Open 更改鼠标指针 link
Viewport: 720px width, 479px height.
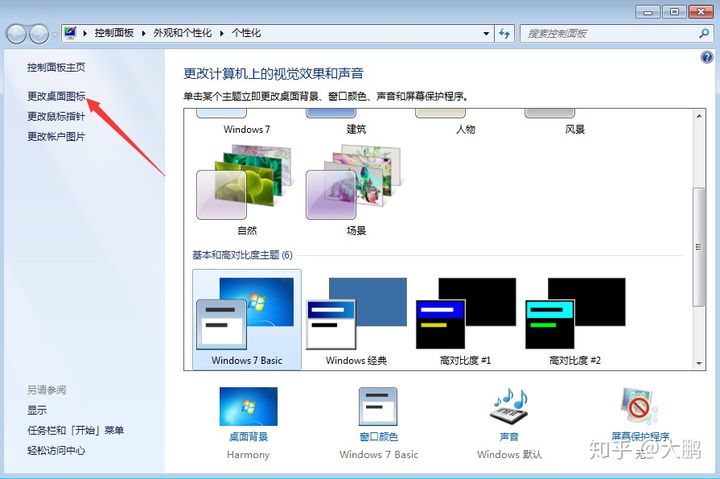tap(56, 116)
